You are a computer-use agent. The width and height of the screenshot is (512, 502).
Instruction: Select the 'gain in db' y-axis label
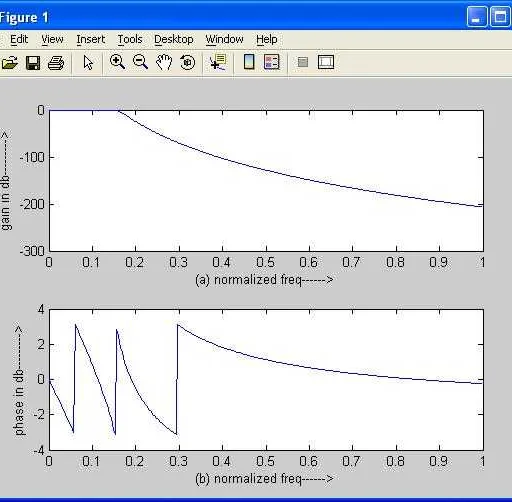coord(6,180)
